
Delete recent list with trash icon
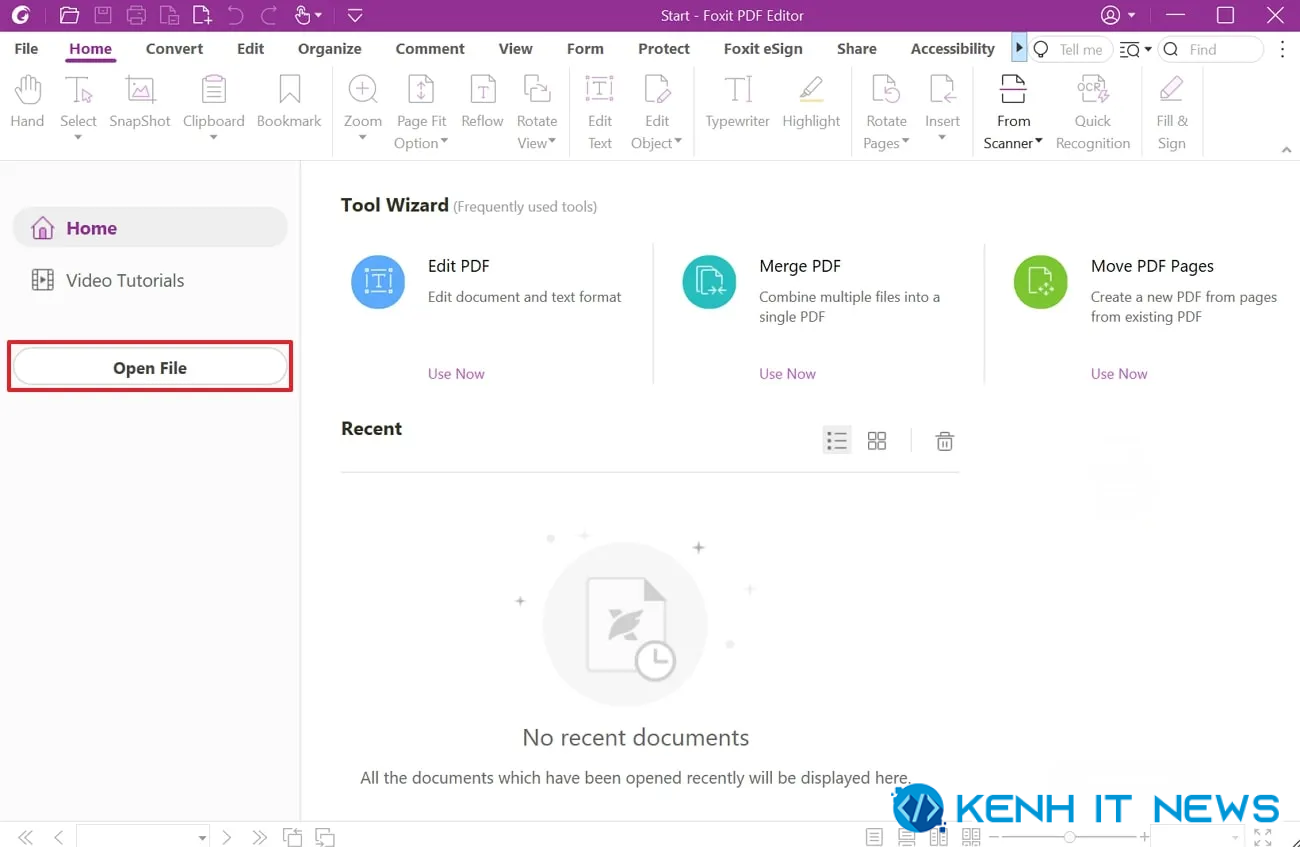(944, 441)
